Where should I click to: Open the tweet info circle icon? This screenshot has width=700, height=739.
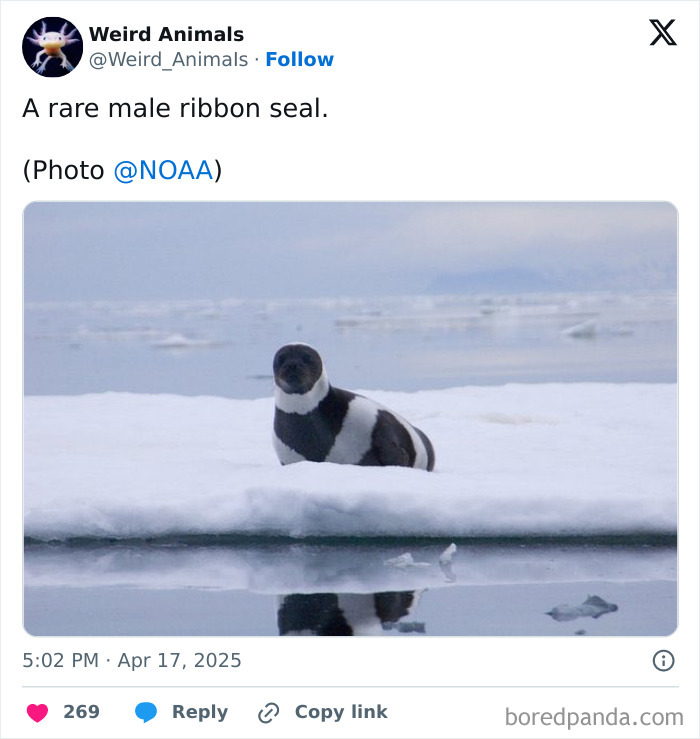pyautogui.click(x=663, y=660)
